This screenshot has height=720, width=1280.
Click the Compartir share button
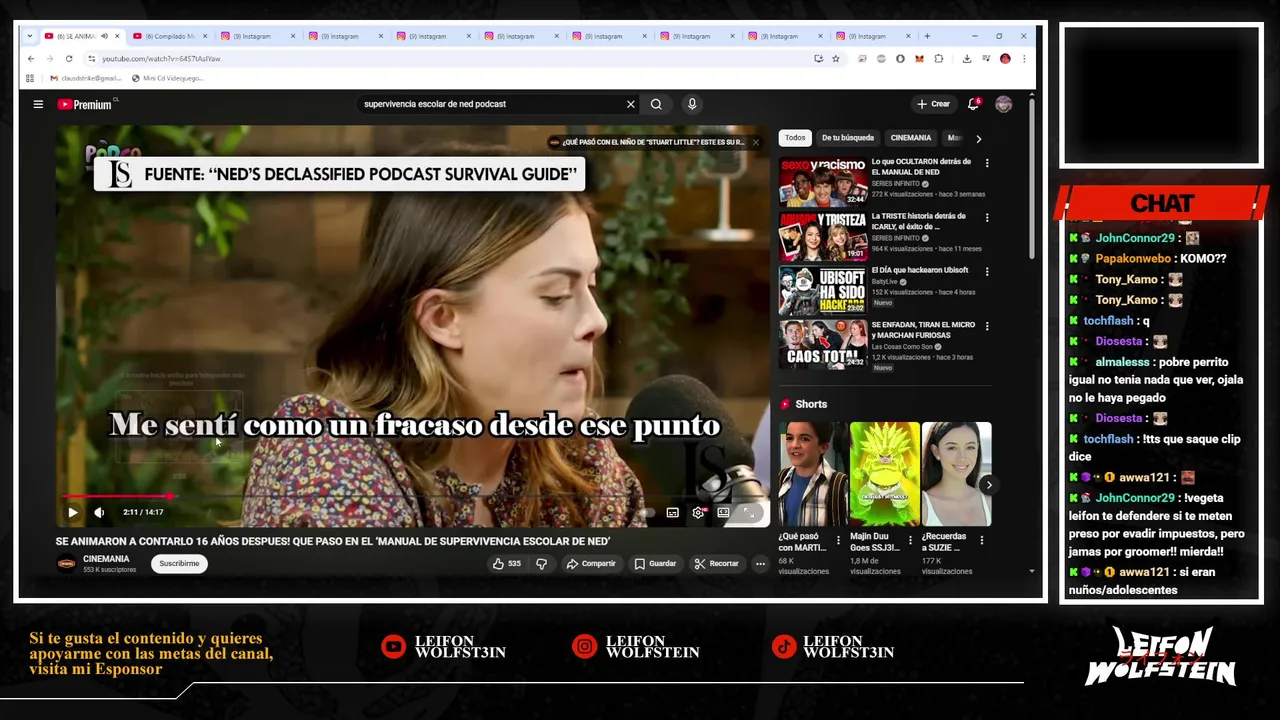(591, 564)
